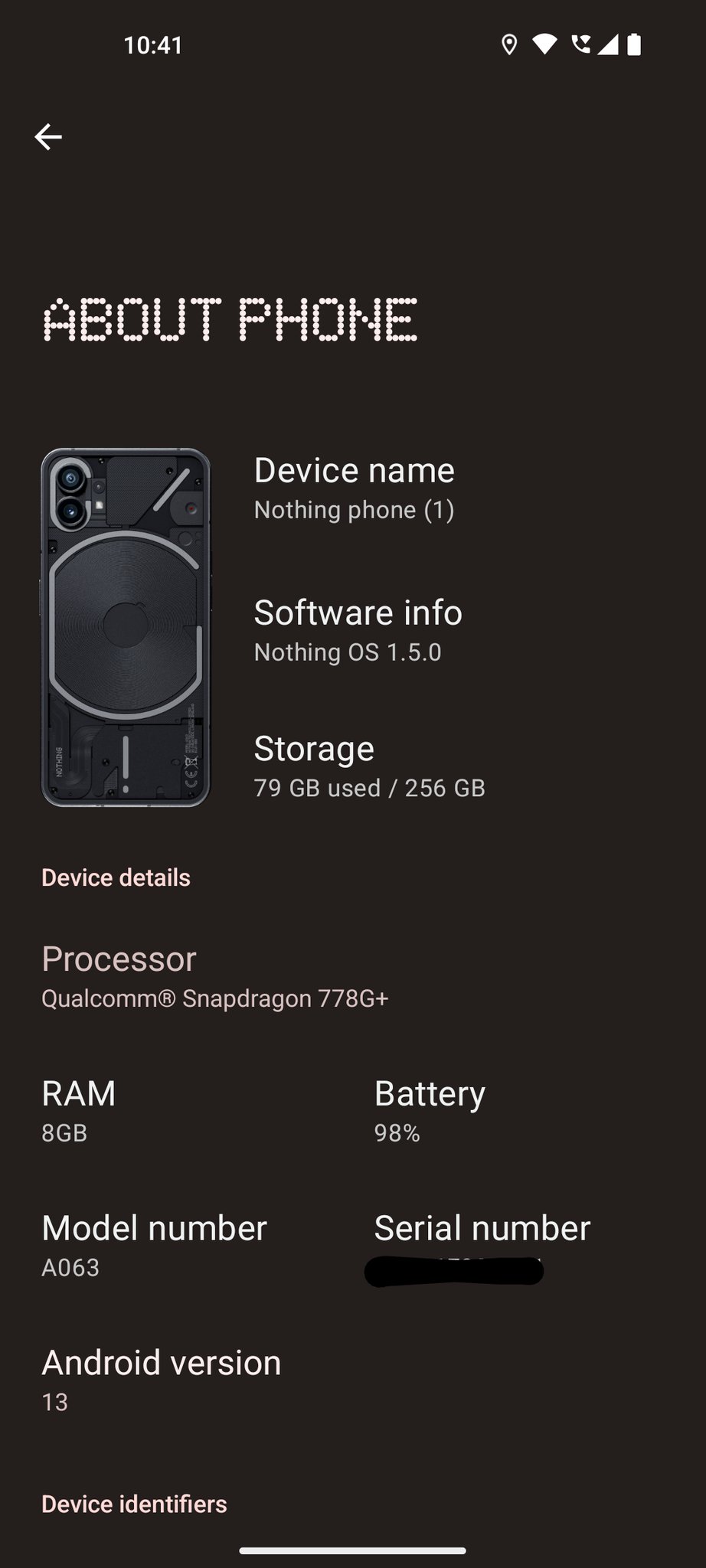
Task: Tap the battery icon in status bar
Action: [634, 45]
